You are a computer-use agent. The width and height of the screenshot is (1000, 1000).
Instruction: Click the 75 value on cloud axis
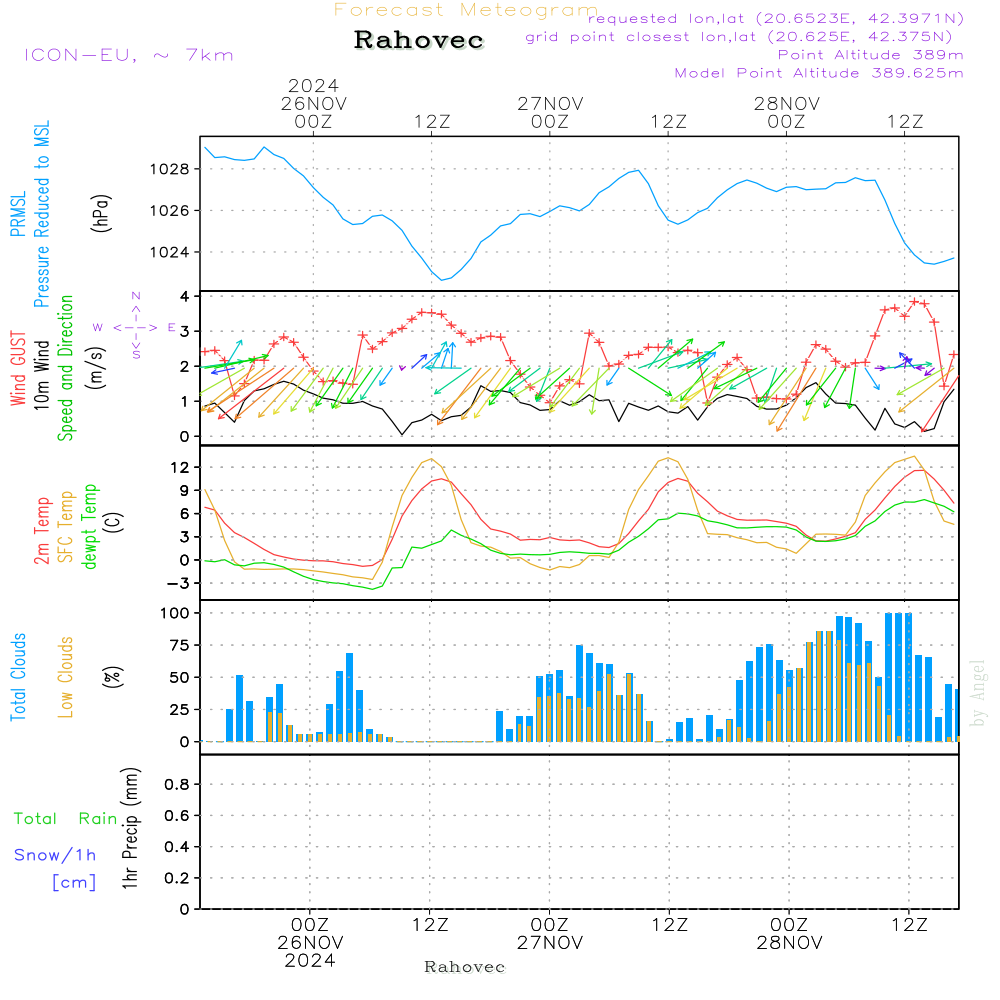tap(180, 645)
